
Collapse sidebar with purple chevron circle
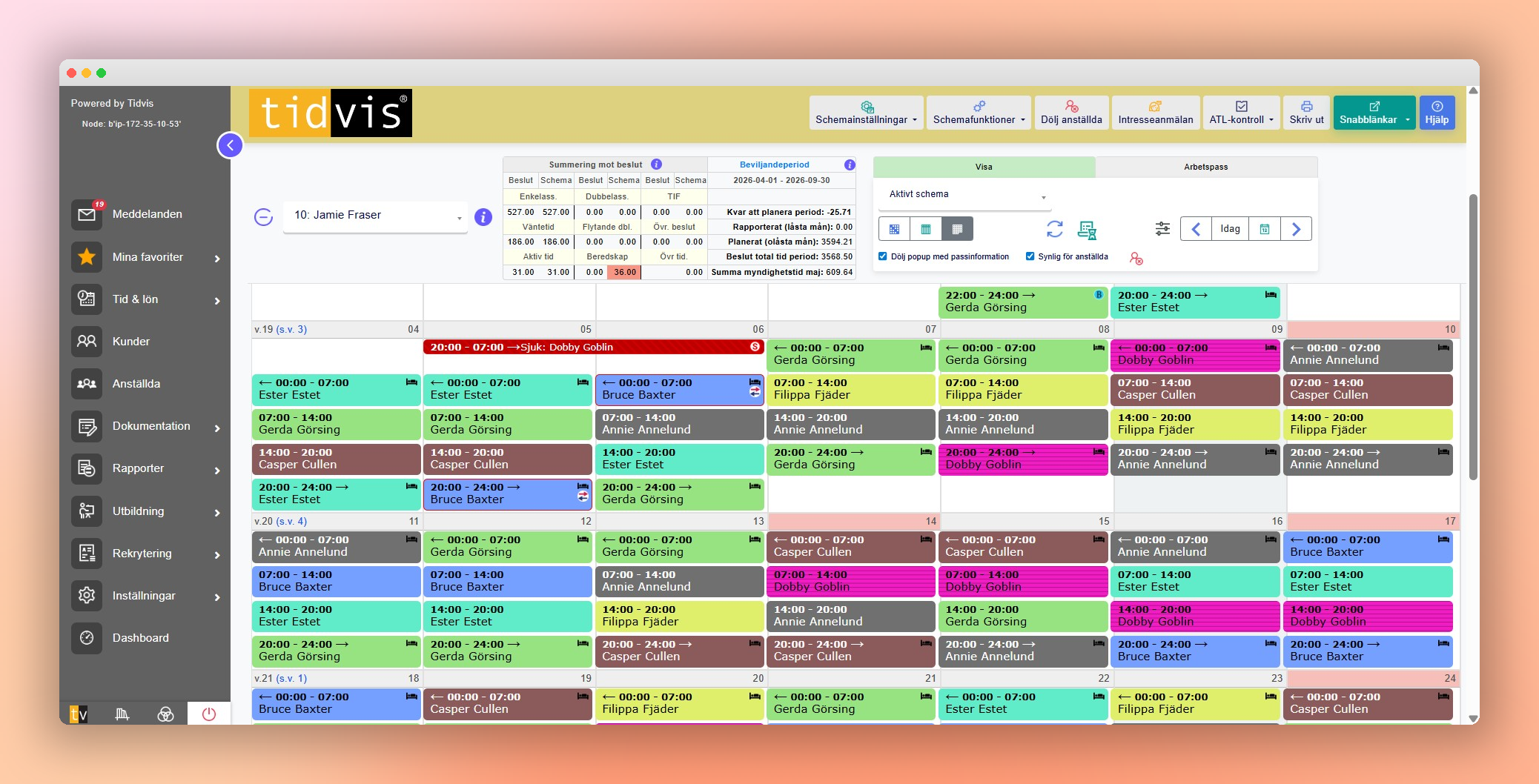pyautogui.click(x=231, y=145)
